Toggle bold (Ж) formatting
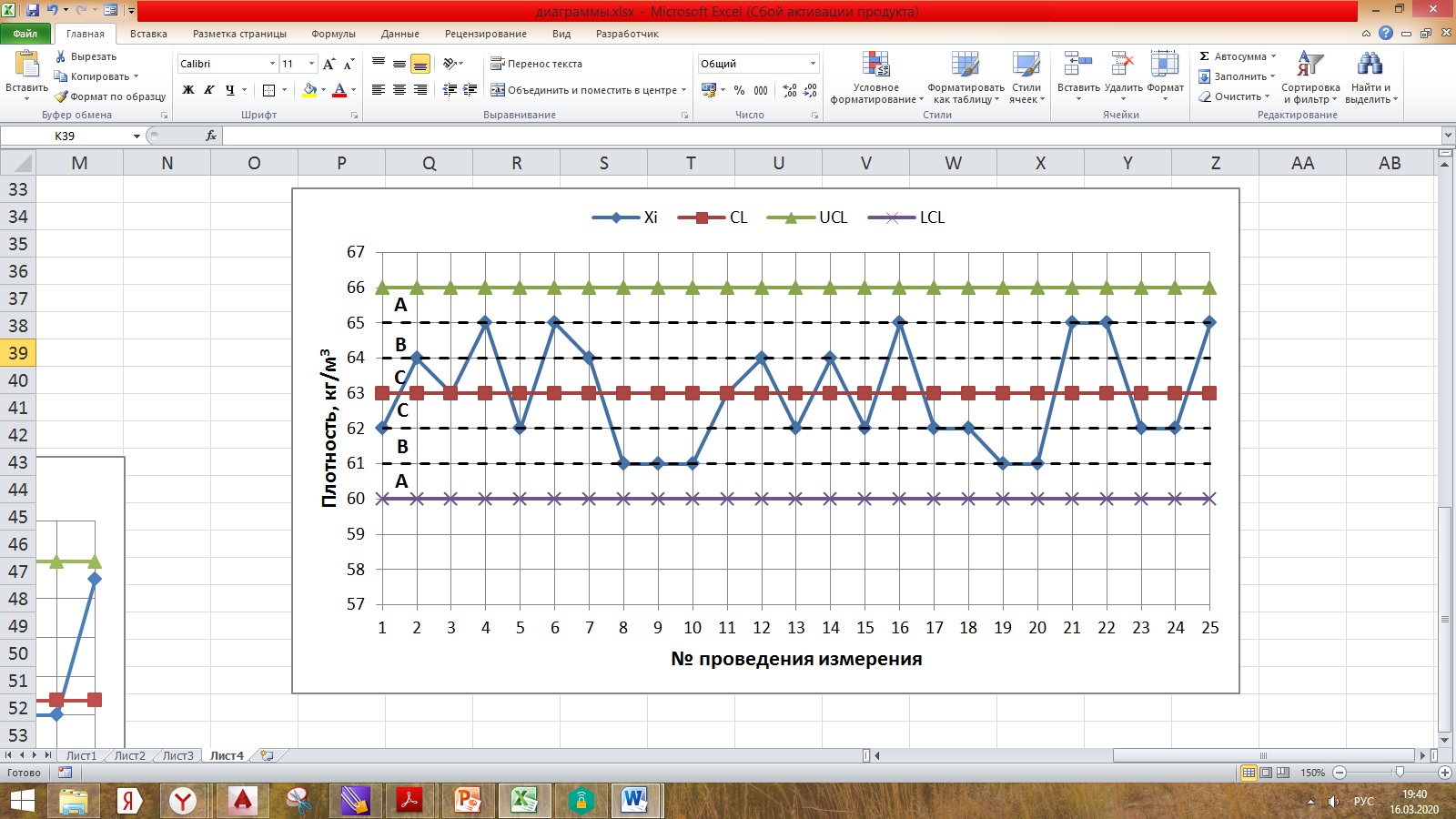This screenshot has height=819, width=1456. [188, 90]
